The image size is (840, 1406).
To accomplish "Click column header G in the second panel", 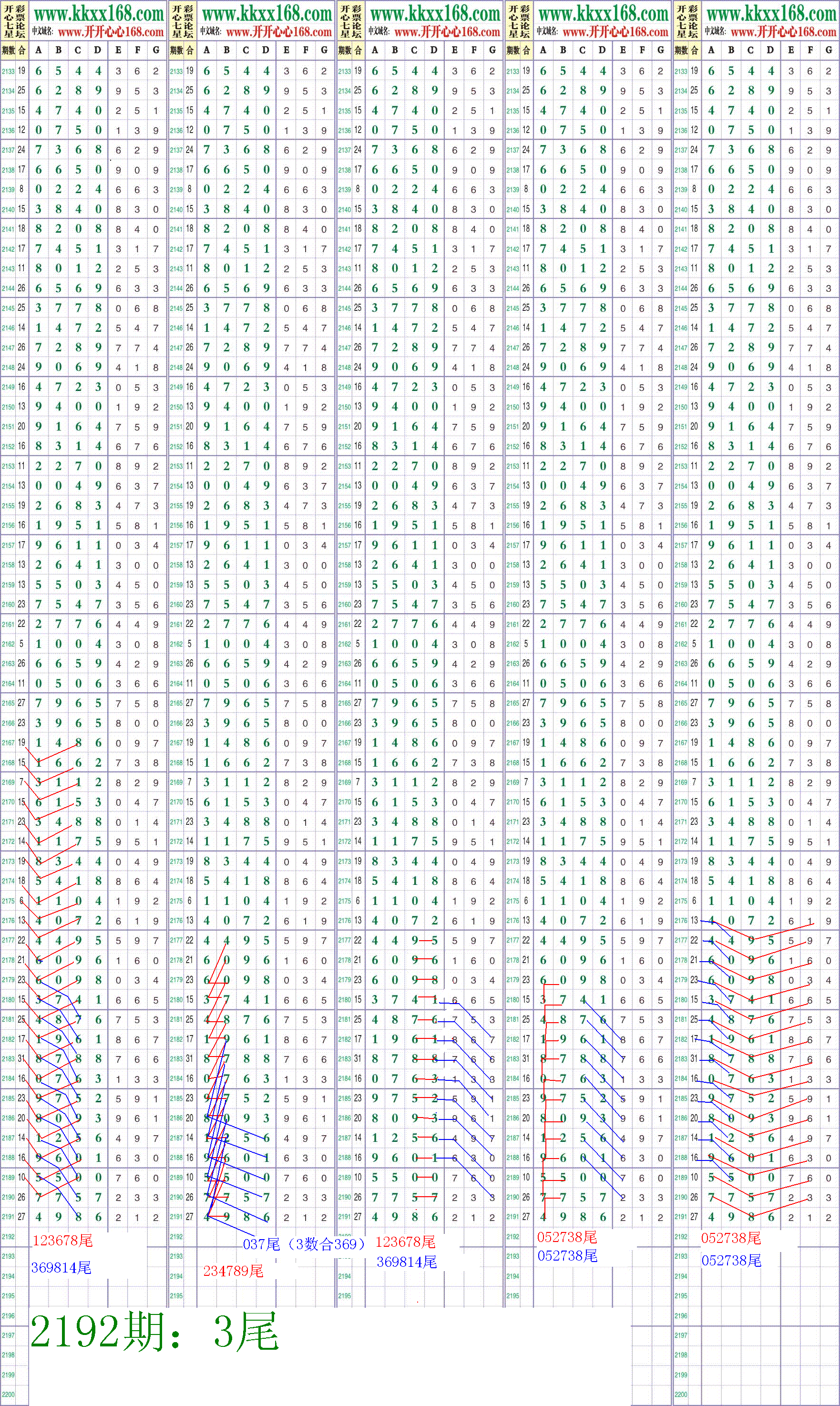I will [324, 51].
